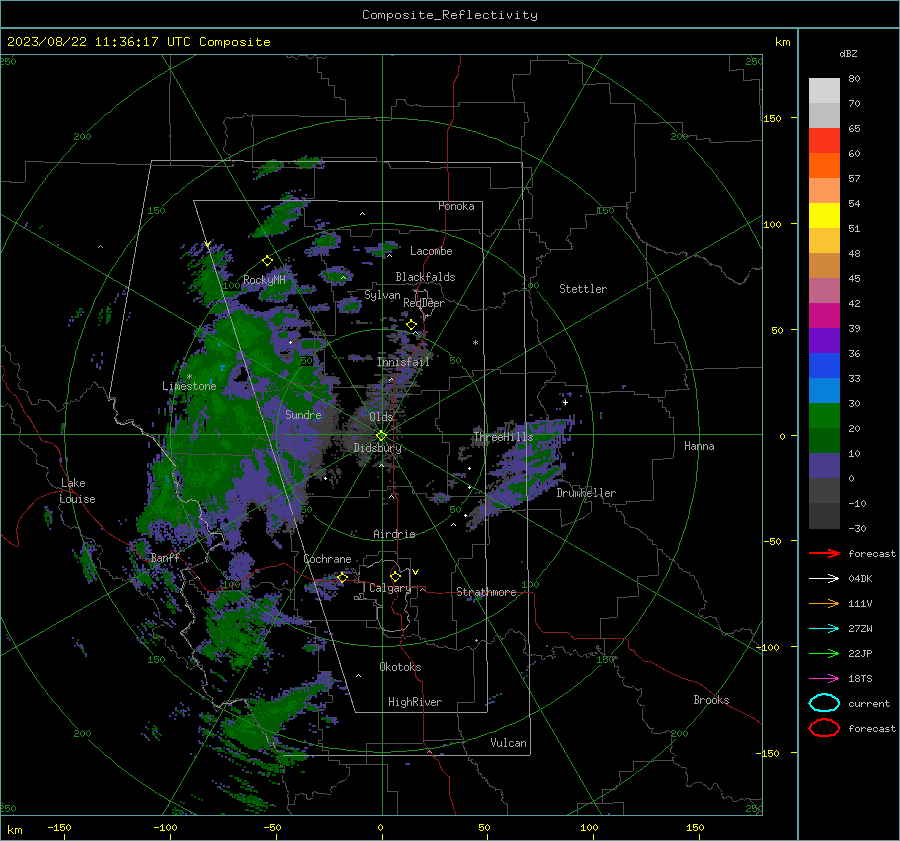Click the Sylvan label on map
Image resolution: width=900 pixels, height=841 pixels.
tap(382, 295)
